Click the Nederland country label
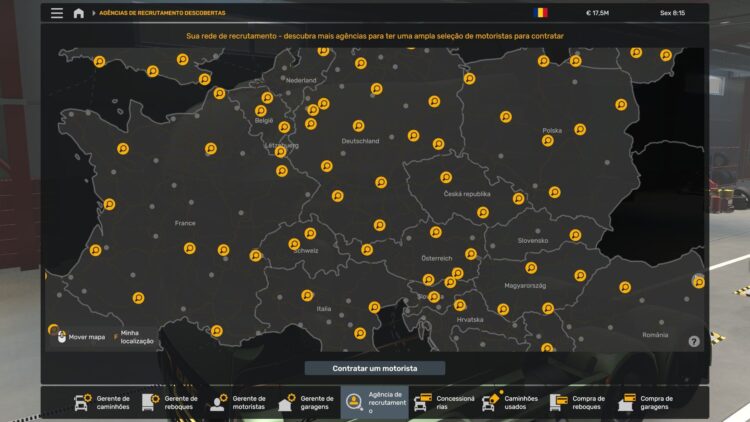The width and height of the screenshot is (750, 422). point(301,80)
